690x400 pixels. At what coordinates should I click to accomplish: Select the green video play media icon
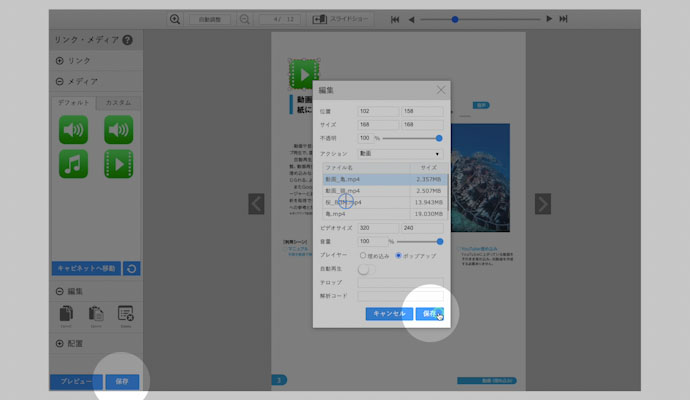118,164
